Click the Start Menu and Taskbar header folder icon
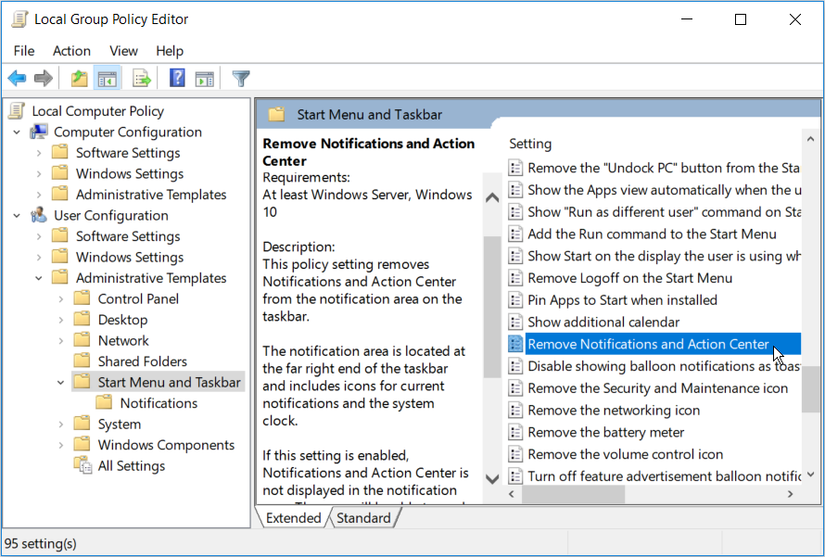The image size is (825, 557). tap(277, 114)
